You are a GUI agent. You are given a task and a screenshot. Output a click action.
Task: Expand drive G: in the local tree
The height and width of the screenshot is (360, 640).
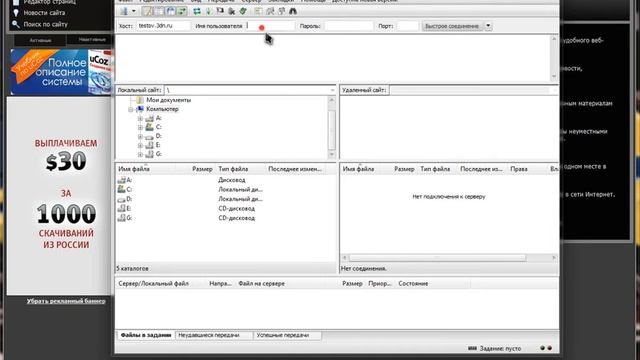pyautogui.click(x=140, y=154)
